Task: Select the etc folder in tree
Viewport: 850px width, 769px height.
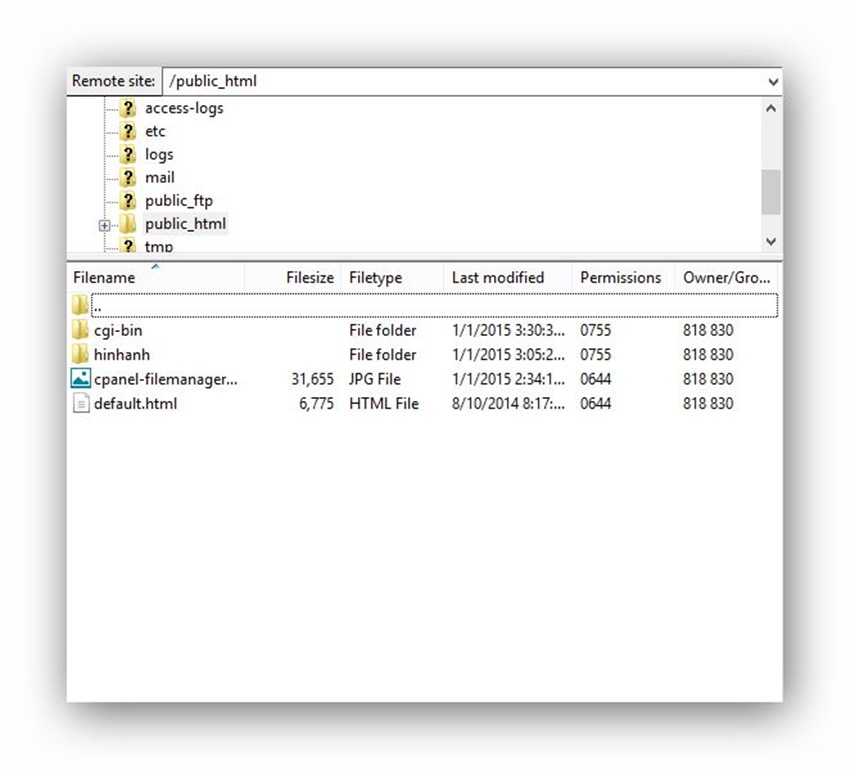Action: coord(155,131)
